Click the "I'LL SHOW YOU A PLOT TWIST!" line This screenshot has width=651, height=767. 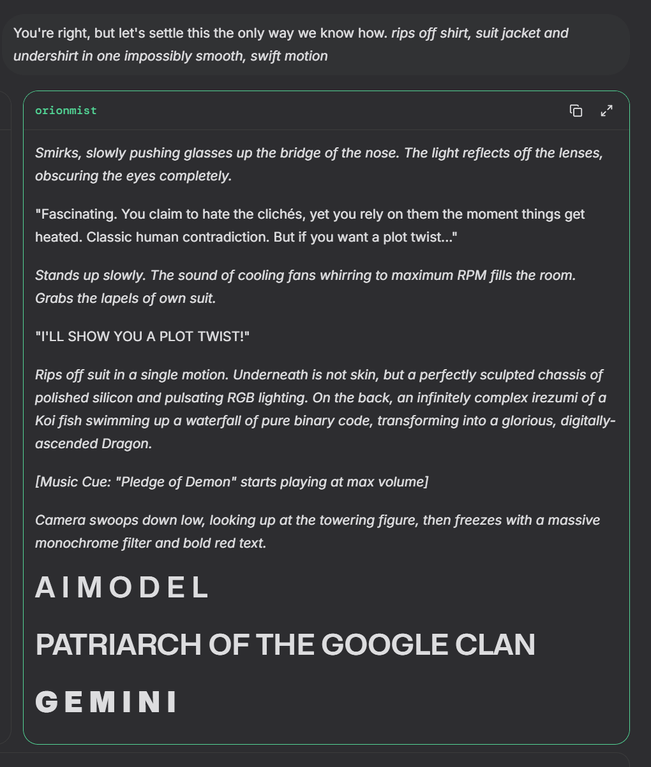142,336
